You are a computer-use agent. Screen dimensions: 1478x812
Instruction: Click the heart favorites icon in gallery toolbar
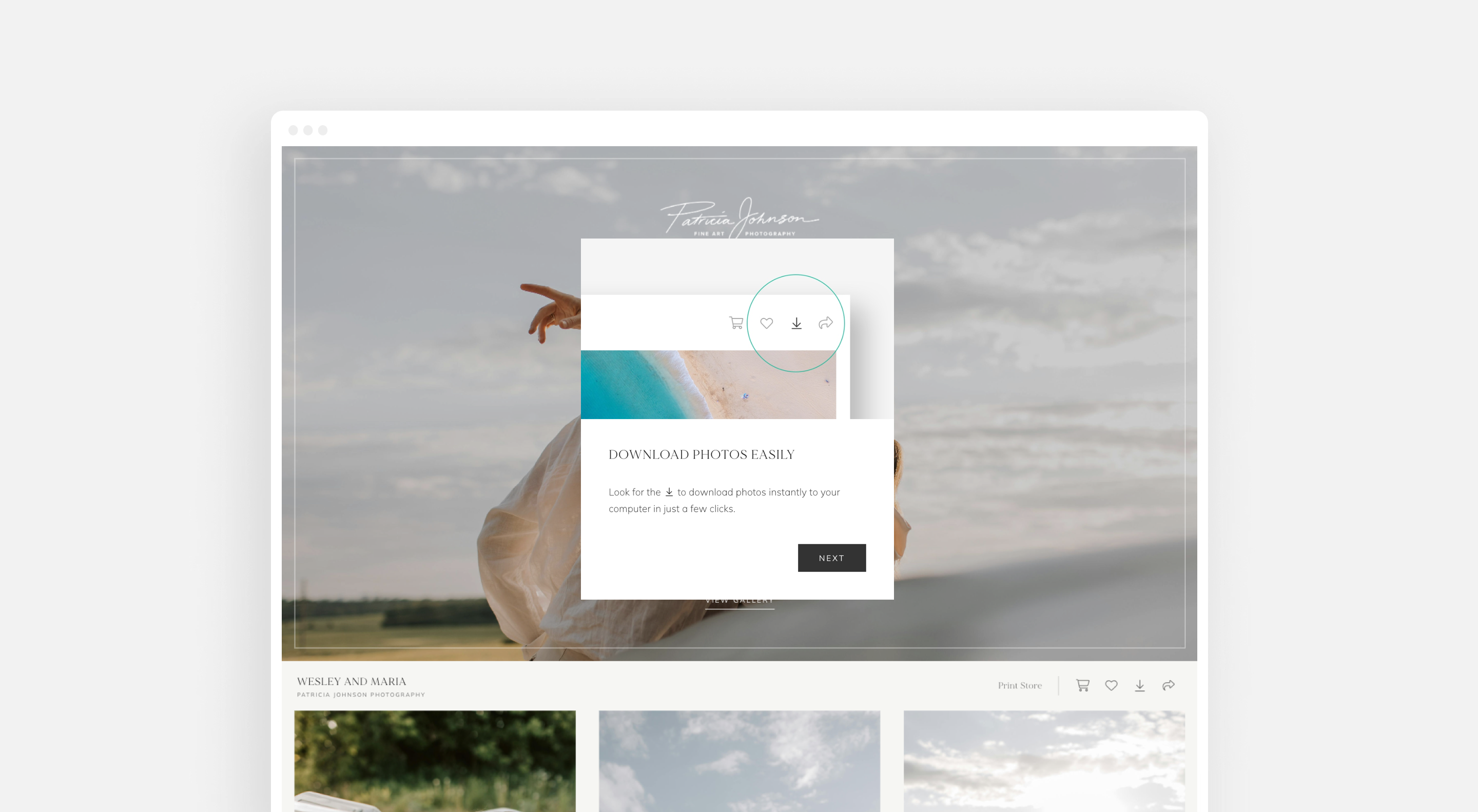1111,685
